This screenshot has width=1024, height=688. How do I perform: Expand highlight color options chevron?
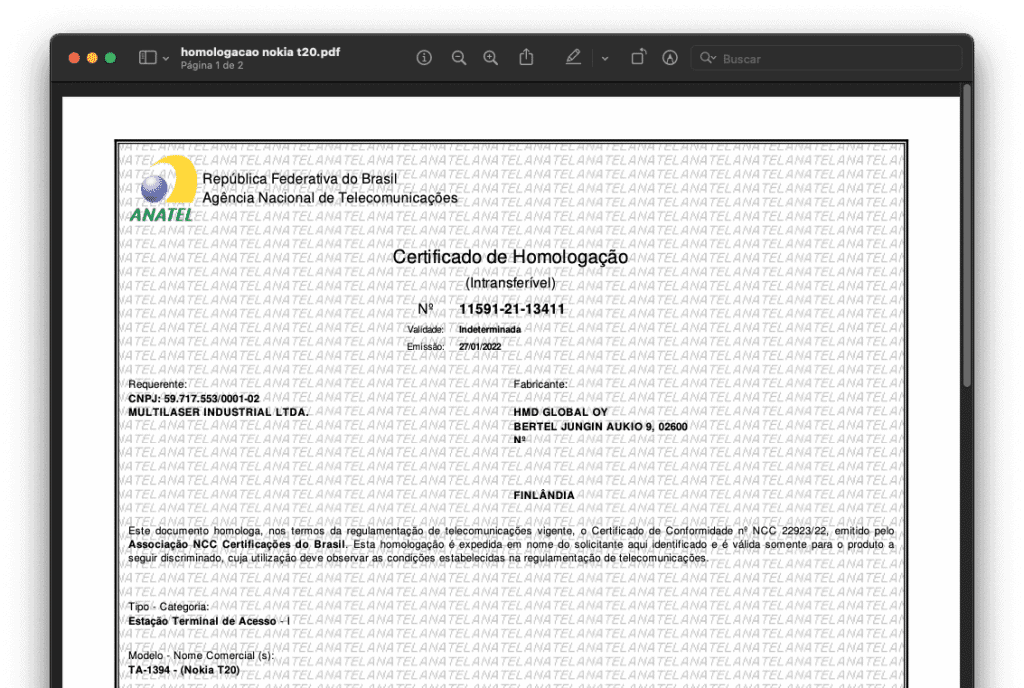(605, 59)
